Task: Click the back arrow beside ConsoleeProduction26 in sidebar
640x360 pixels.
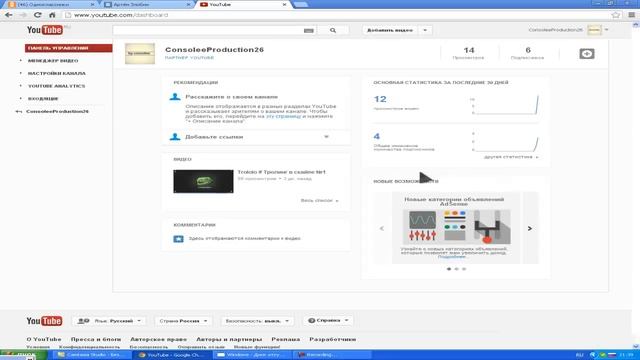Action: 19,111
